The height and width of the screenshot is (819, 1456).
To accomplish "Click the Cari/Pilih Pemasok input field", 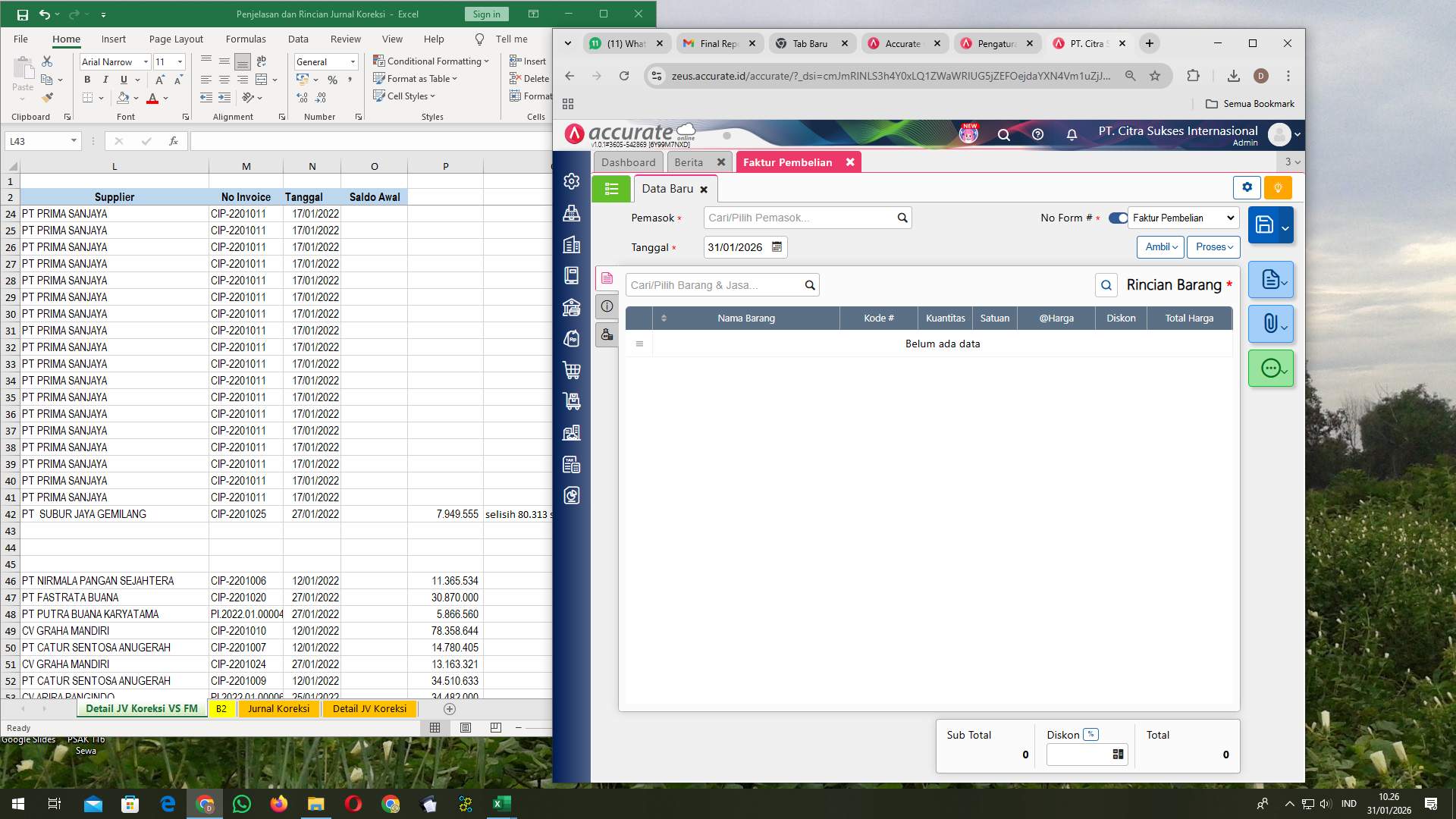I will click(x=796, y=218).
